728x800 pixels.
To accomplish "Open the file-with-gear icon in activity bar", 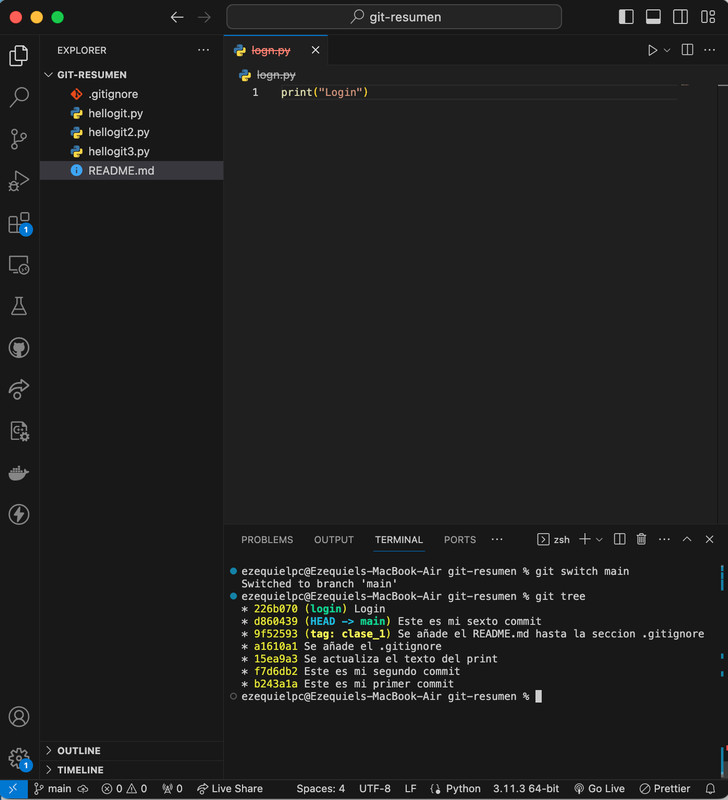I will (x=19, y=431).
